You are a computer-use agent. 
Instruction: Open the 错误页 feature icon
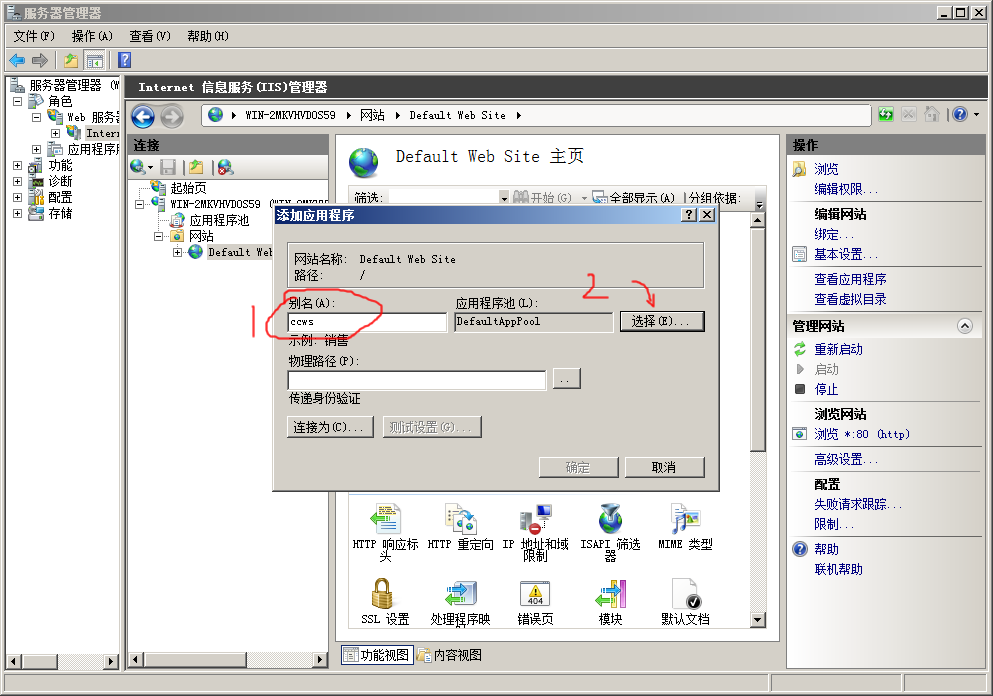535,595
